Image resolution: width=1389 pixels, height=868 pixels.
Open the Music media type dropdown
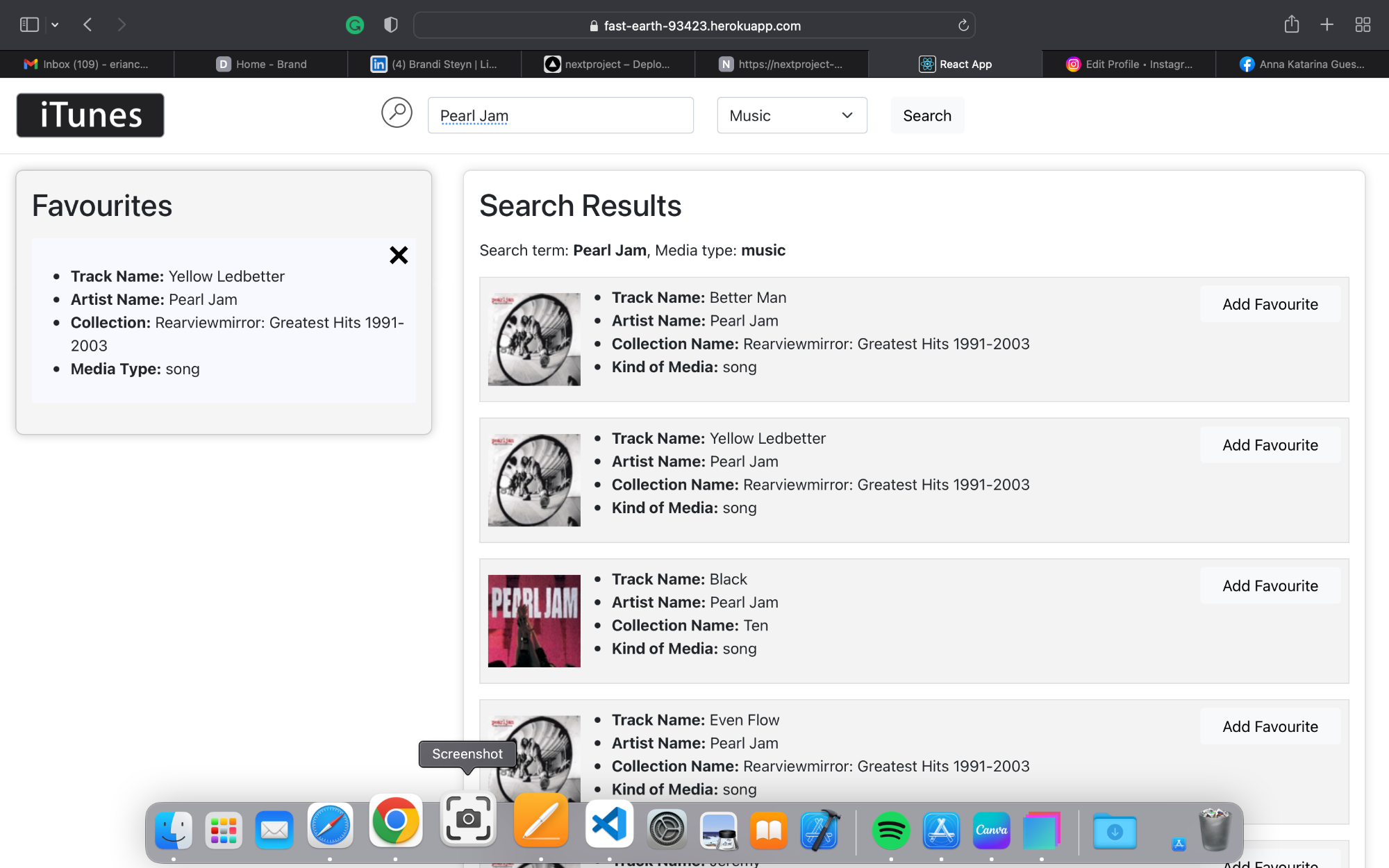(x=792, y=115)
